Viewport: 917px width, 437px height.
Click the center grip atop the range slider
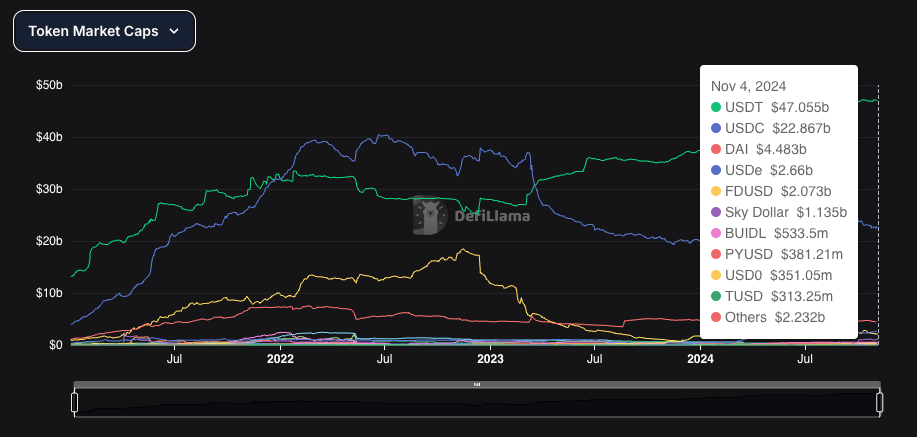point(477,384)
